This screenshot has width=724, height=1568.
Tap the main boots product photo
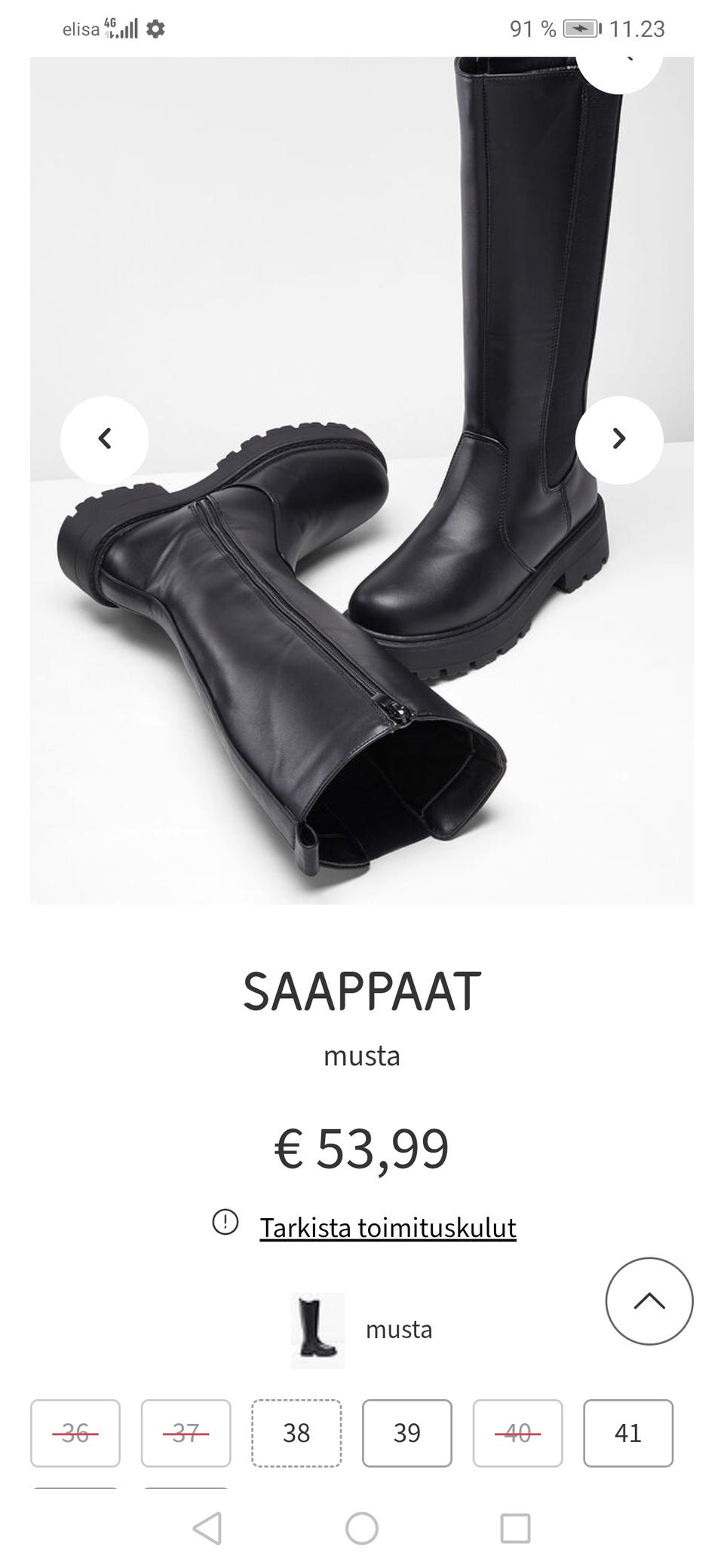pyautogui.click(x=362, y=480)
